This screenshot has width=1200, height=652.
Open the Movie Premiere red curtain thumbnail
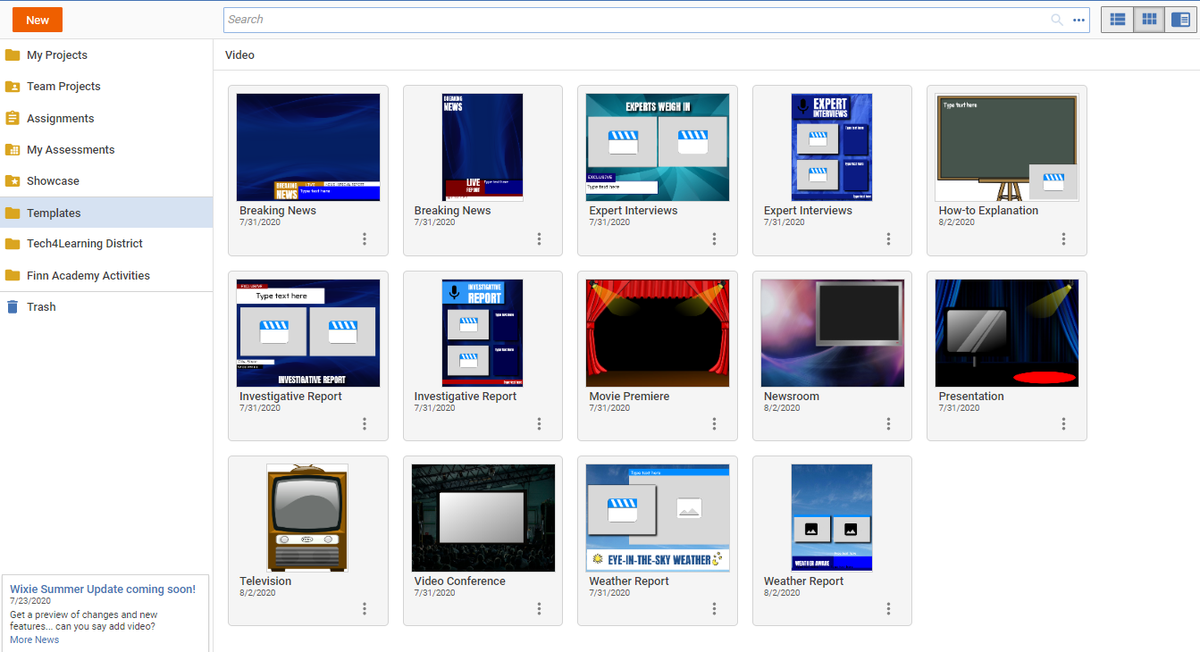[657, 333]
